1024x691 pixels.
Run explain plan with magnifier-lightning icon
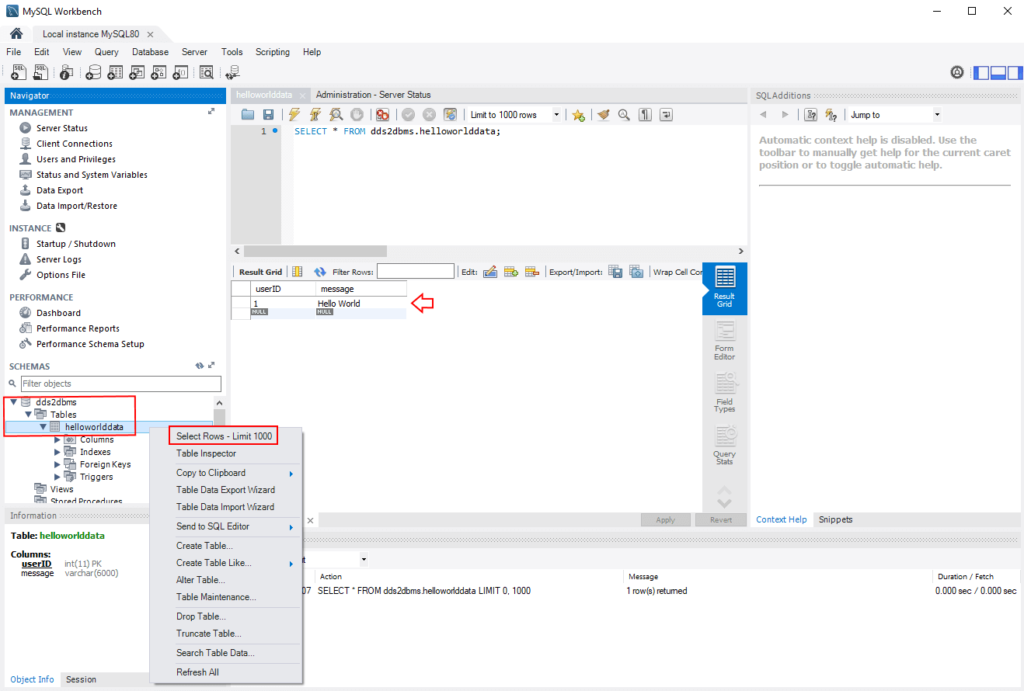[x=336, y=115]
